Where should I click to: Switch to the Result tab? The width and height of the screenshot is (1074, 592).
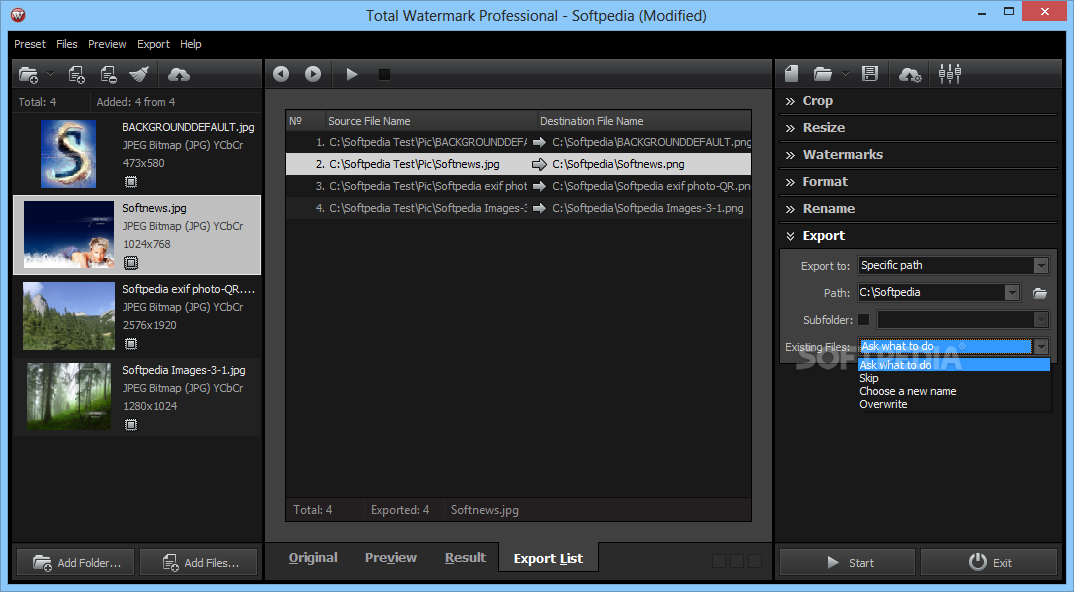pos(465,558)
